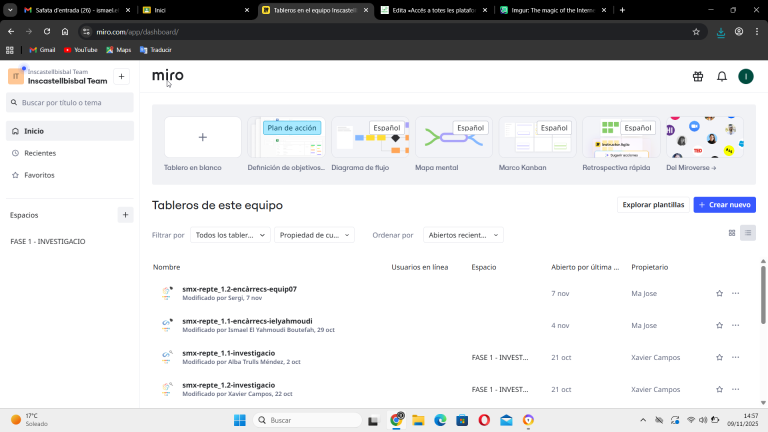
Task: Create a blank board from 'Tablero en blanco'
Action: coord(203,137)
